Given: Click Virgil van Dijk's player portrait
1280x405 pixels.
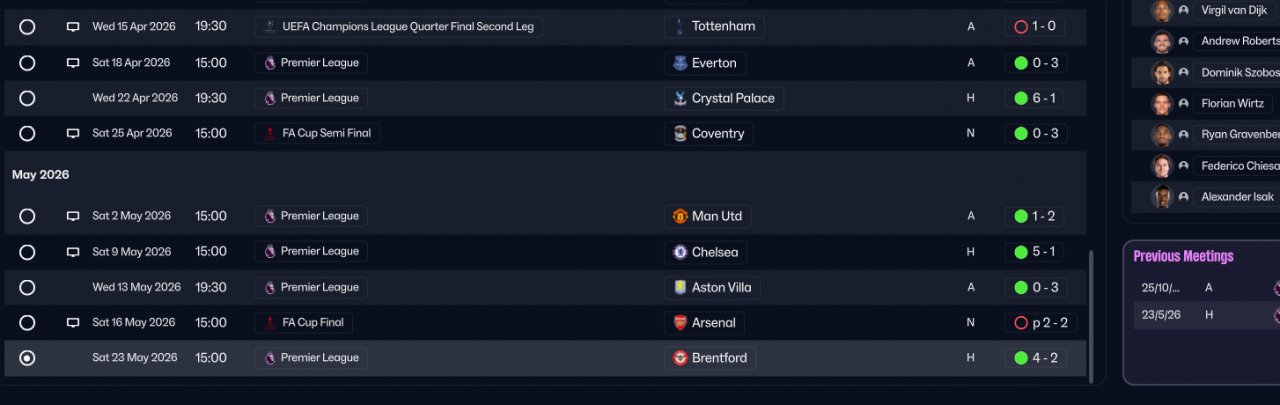Looking at the screenshot, I should coord(1161,11).
